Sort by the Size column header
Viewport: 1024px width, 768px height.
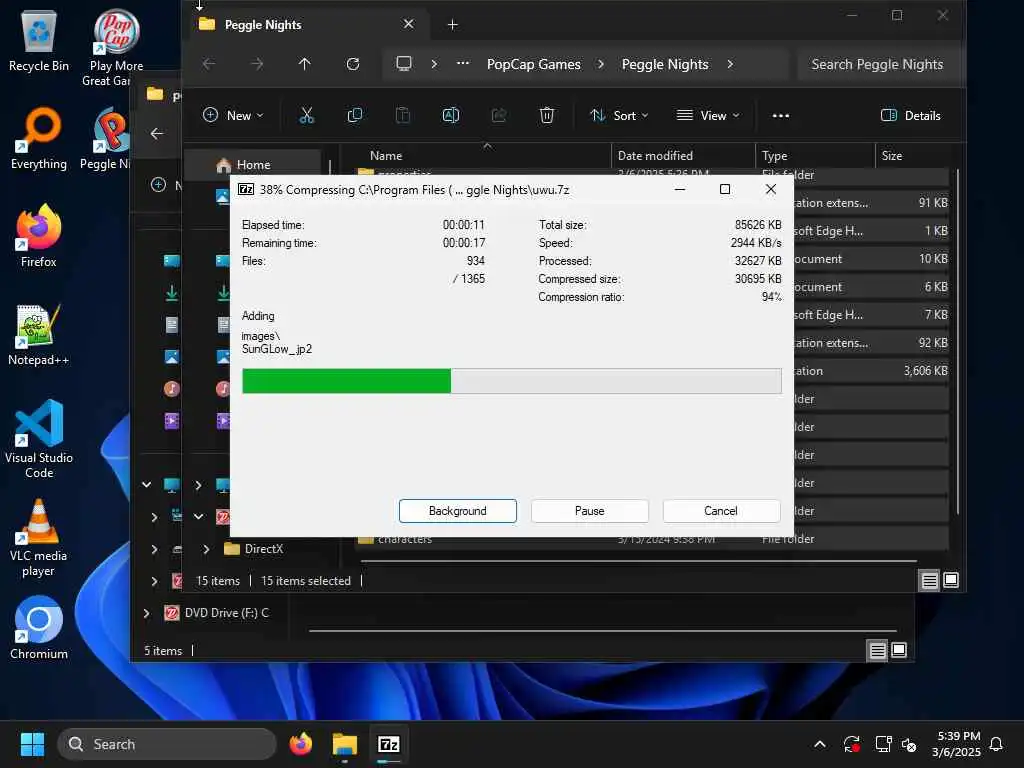tap(912, 155)
